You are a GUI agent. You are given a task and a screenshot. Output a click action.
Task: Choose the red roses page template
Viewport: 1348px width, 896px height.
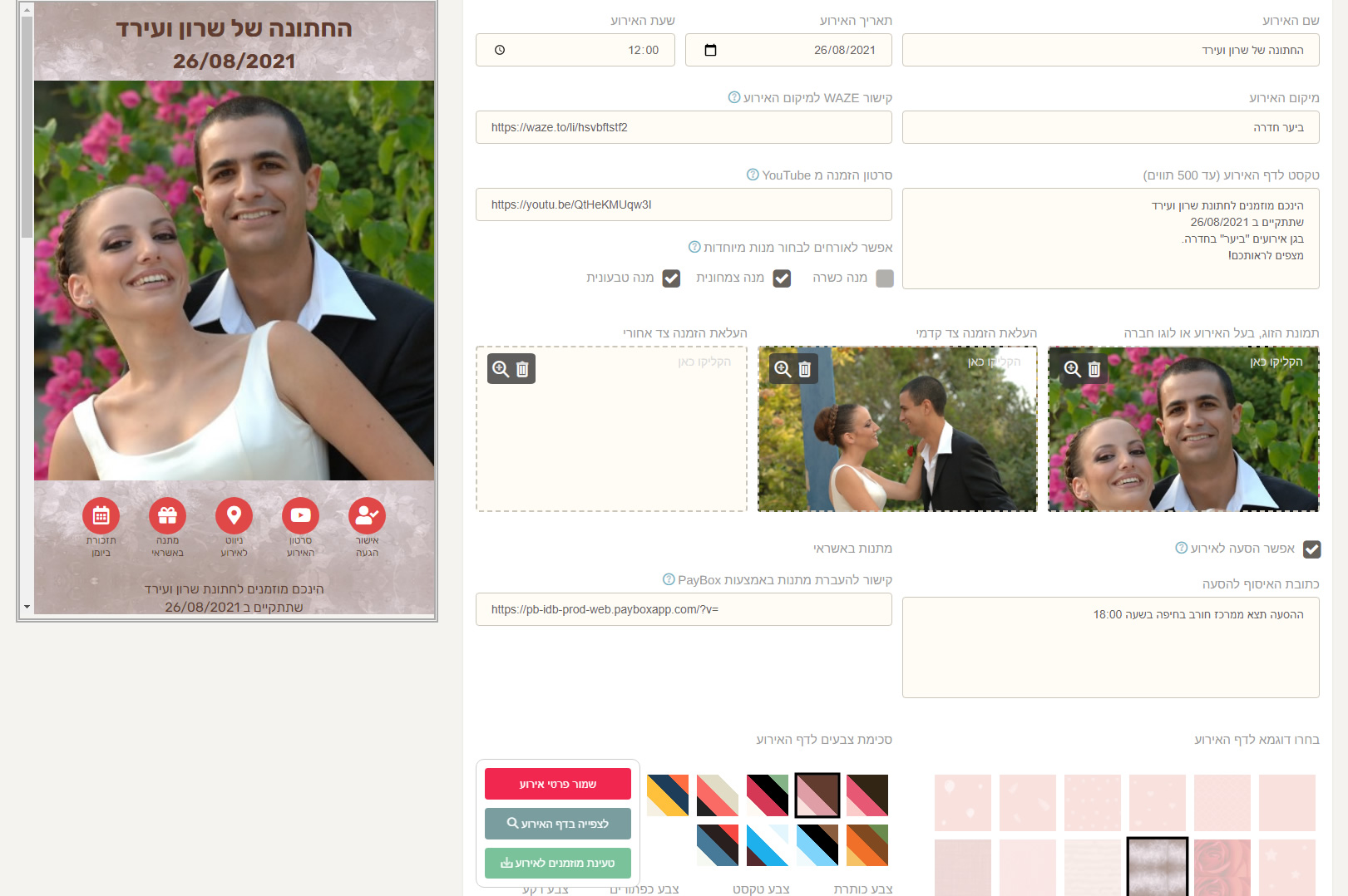pos(1222,868)
